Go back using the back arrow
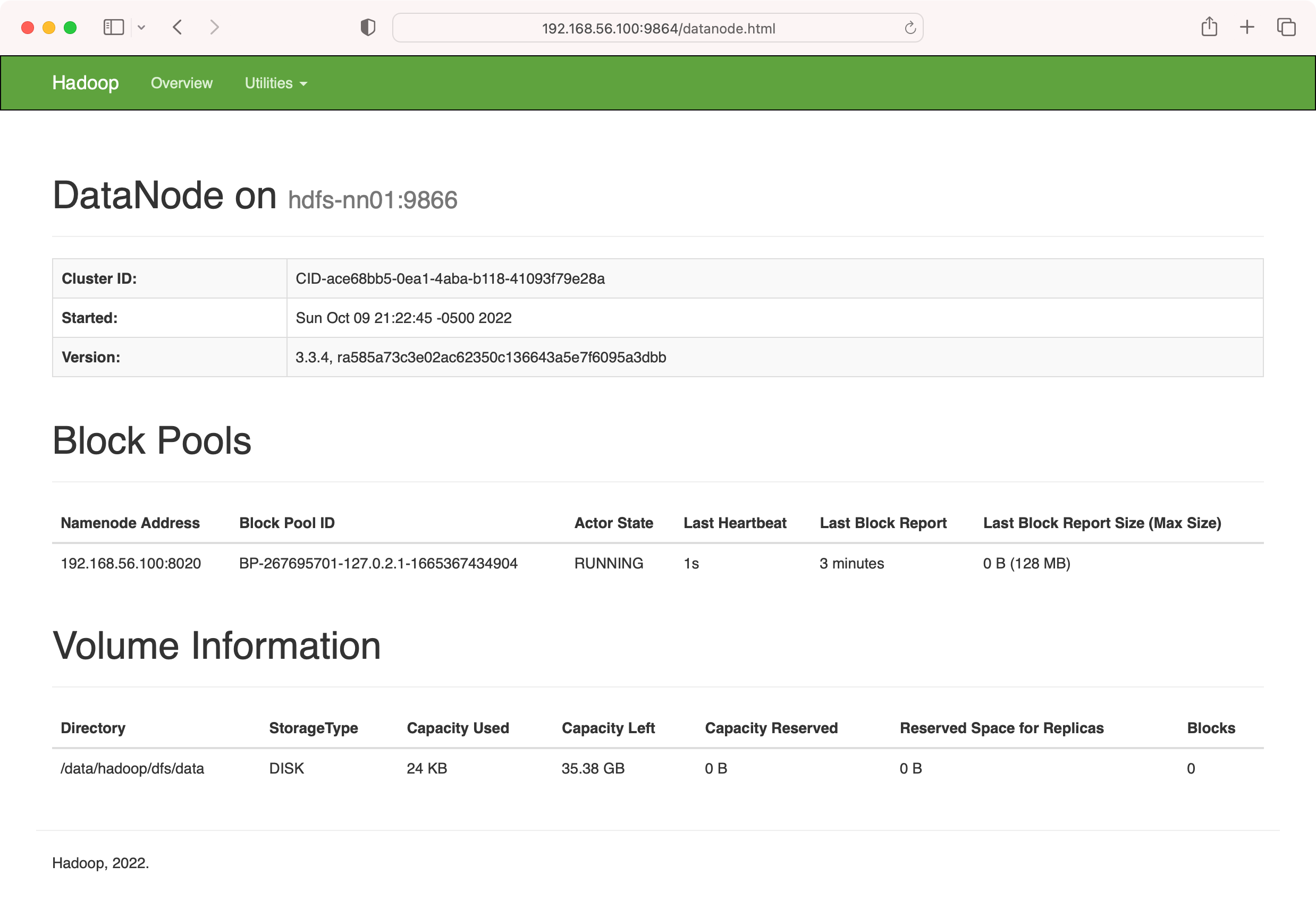Screen dimensions: 1316x917 pos(178,27)
